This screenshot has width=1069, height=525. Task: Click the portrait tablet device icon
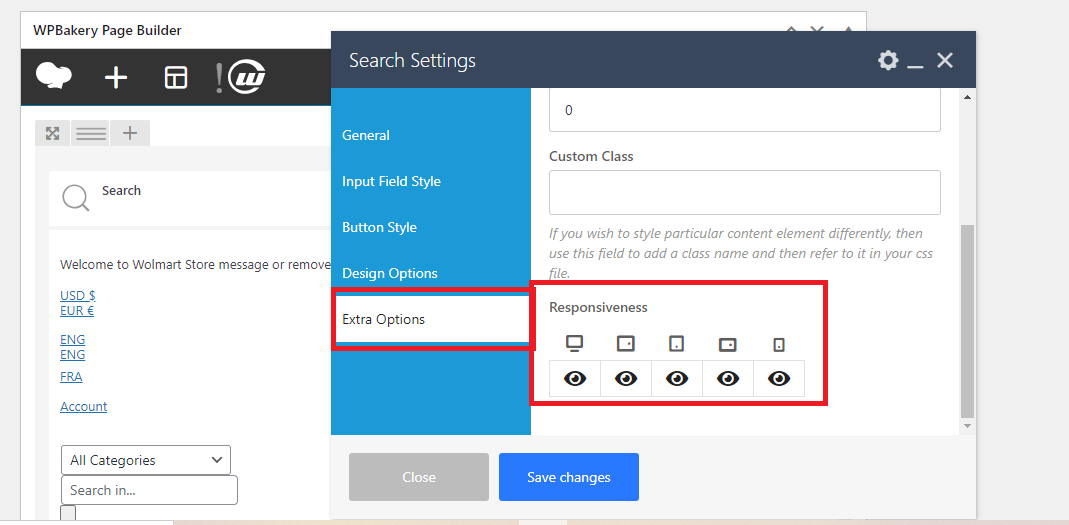[x=676, y=344]
